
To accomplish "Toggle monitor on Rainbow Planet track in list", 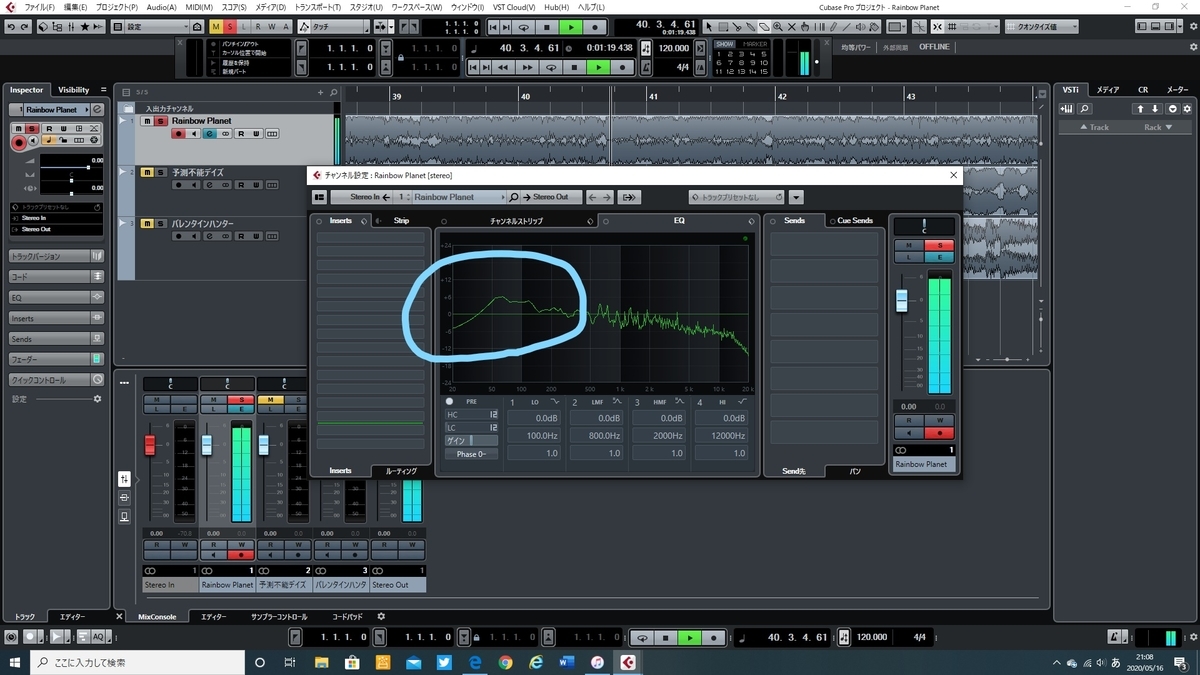I will (193, 133).
